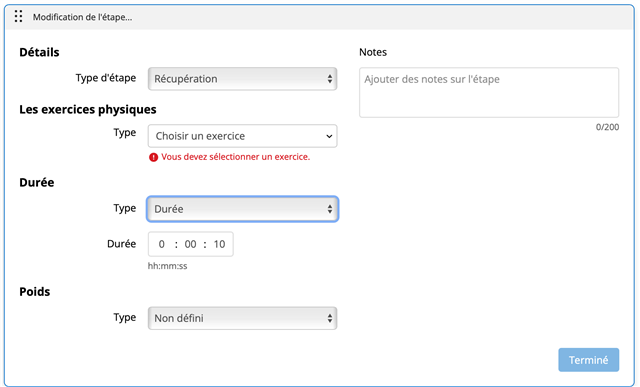Click the Récupération dropdown stepper arrows
This screenshot has height=387, width=640.
coord(329,79)
